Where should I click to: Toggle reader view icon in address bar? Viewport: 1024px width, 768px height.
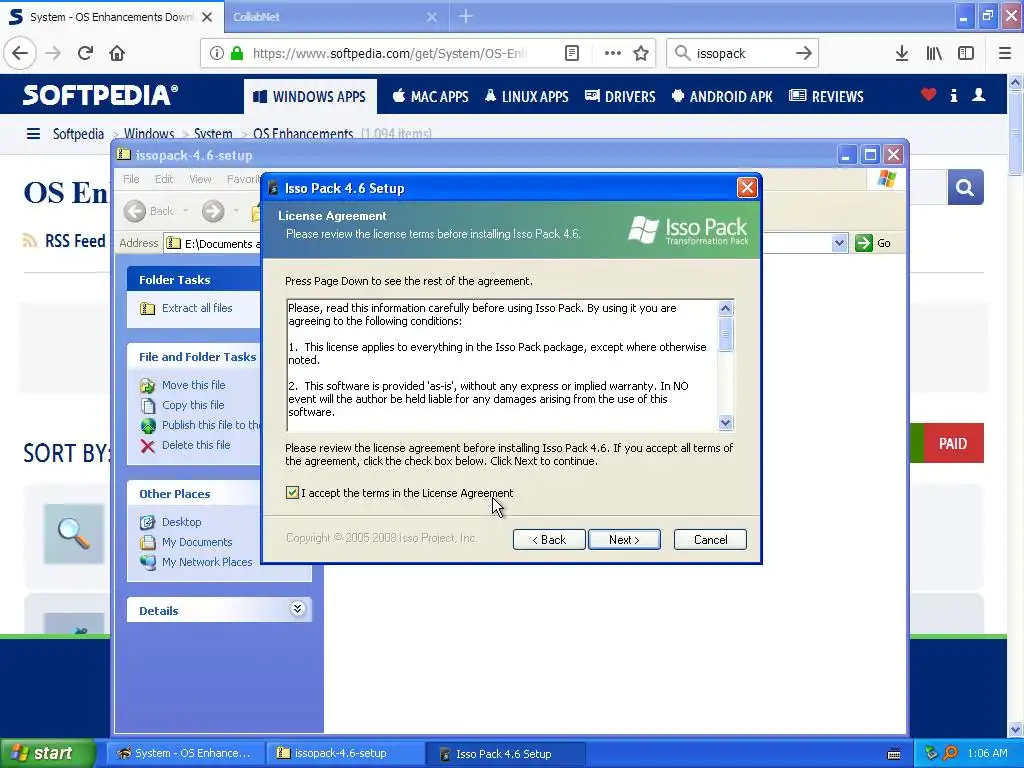571,53
